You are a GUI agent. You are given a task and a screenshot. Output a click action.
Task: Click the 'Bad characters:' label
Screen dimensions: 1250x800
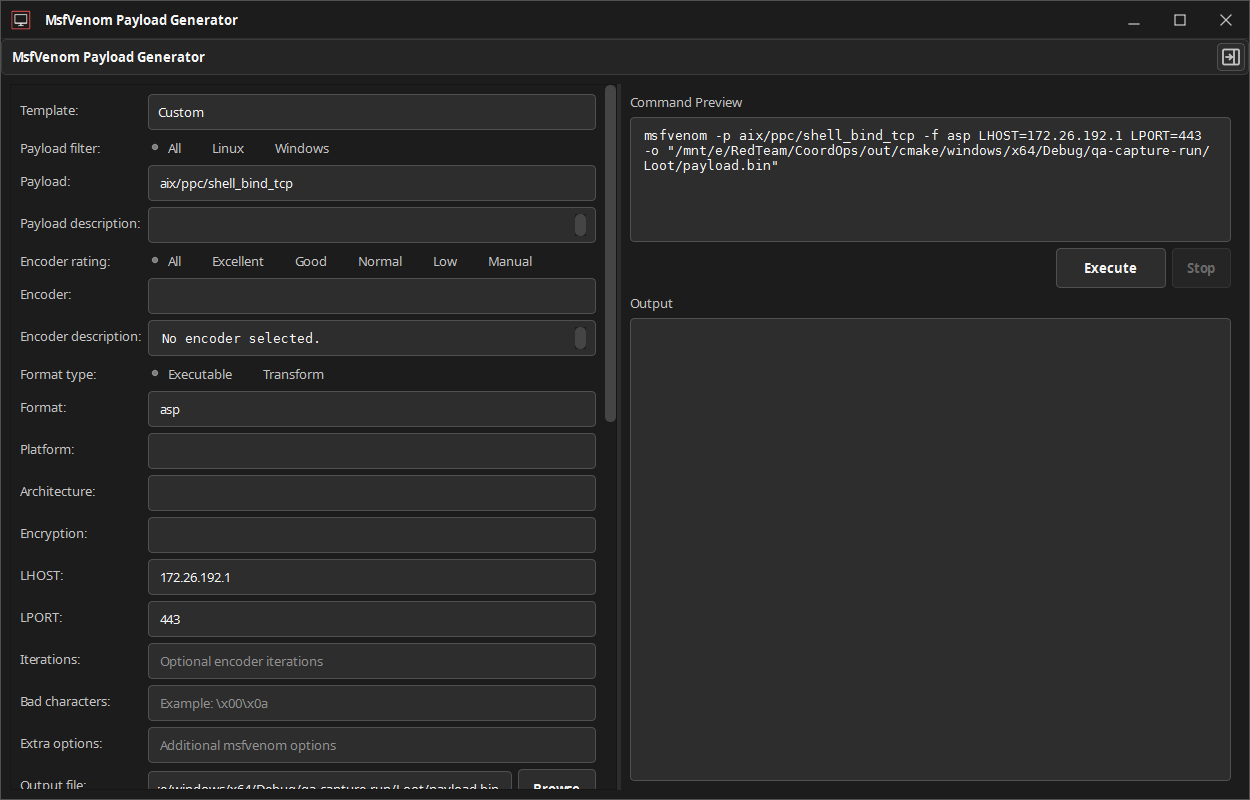[65, 701]
